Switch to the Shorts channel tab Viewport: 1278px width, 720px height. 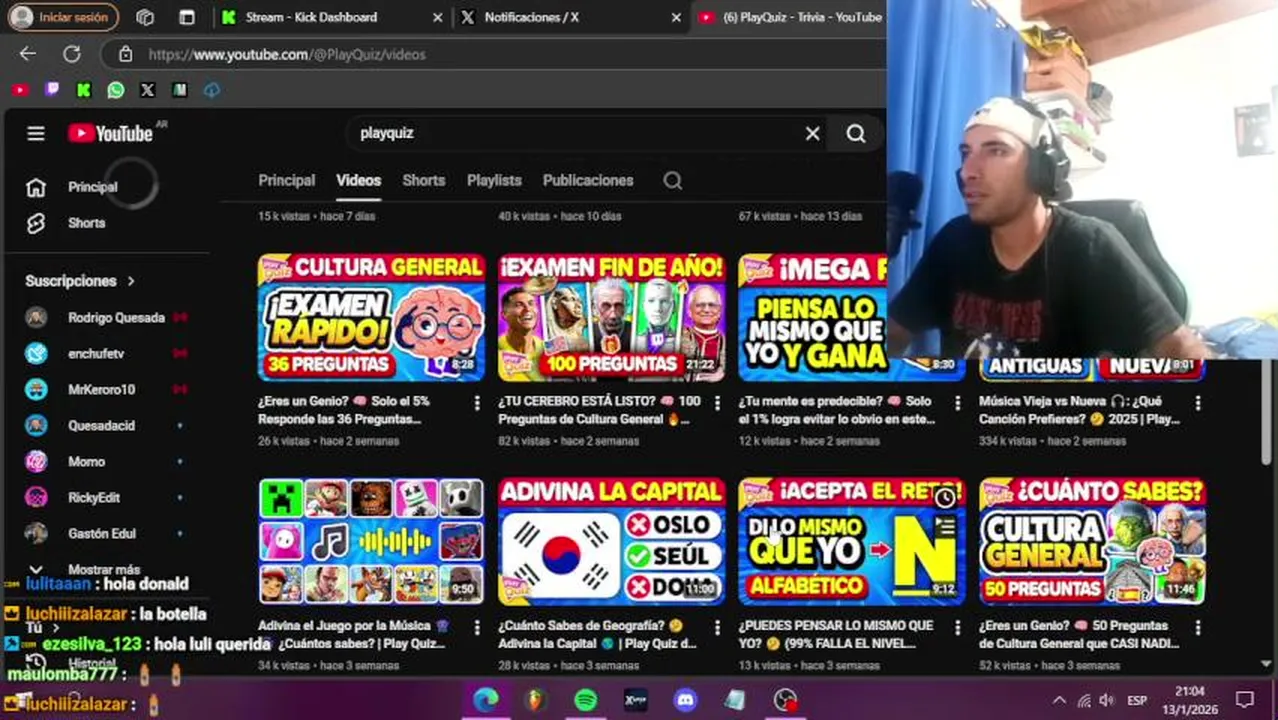click(x=424, y=180)
